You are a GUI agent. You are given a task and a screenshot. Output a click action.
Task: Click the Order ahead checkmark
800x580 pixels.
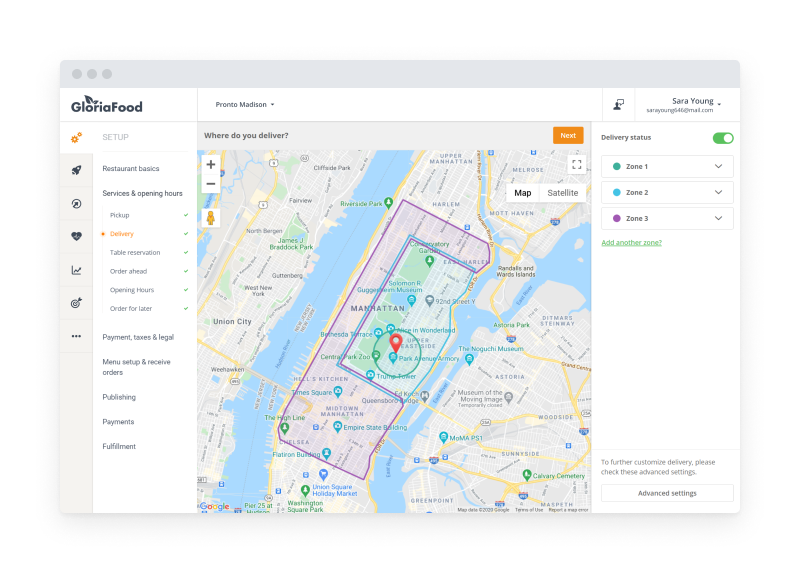point(186,271)
